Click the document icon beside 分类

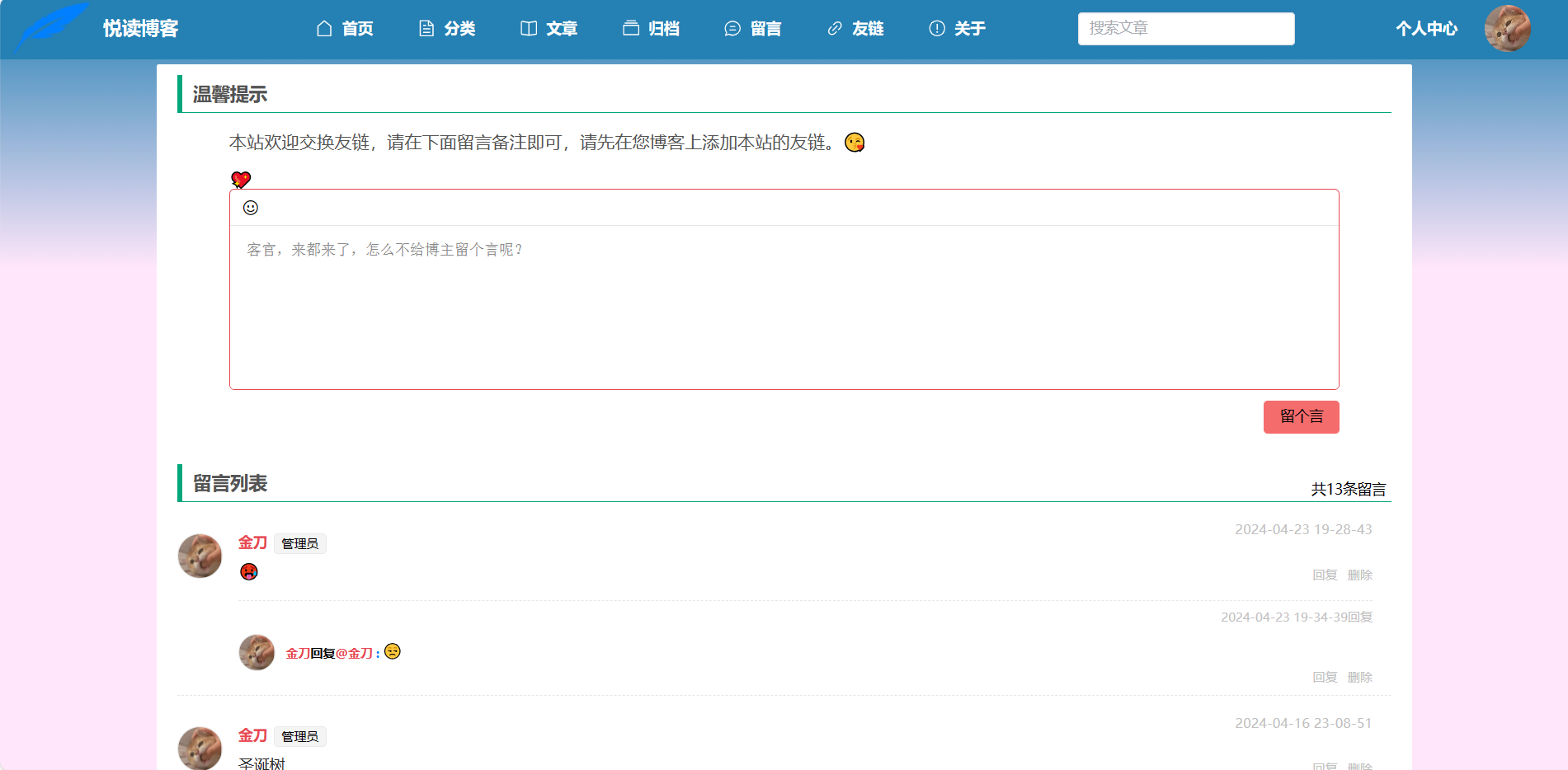click(x=426, y=29)
